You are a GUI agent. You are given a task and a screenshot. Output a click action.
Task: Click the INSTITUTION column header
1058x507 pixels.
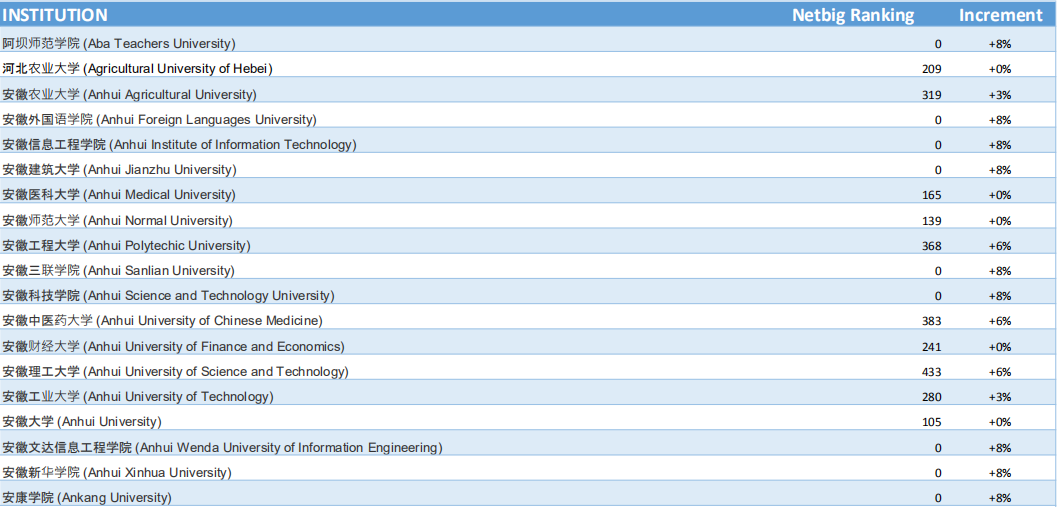click(55, 15)
